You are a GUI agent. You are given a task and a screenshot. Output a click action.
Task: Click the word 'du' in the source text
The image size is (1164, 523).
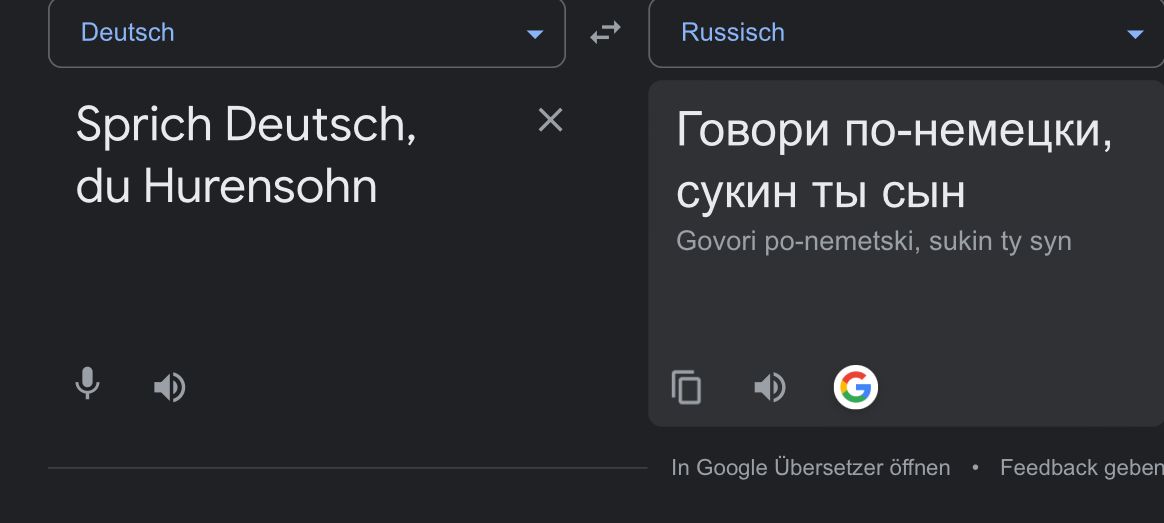coord(103,187)
